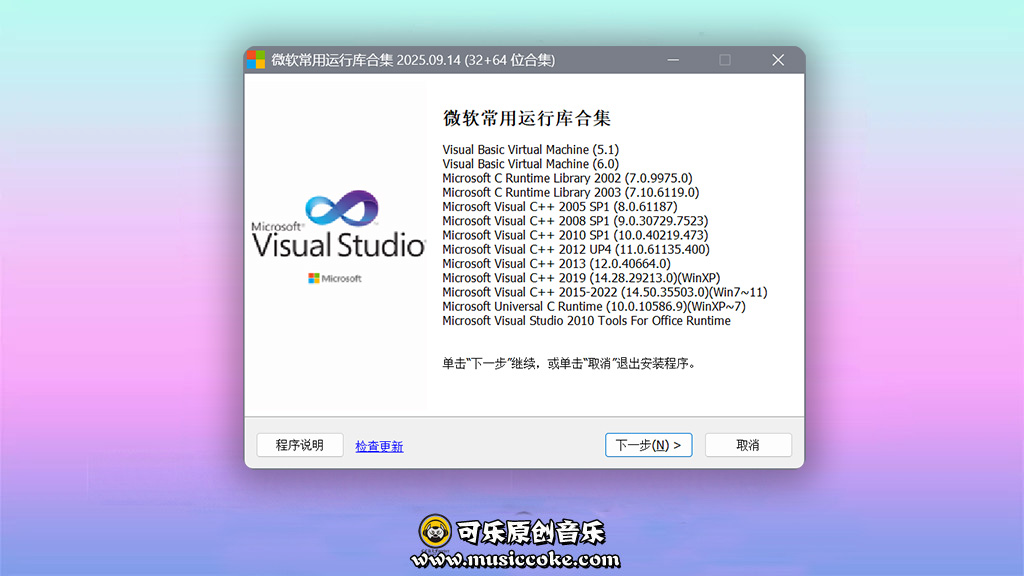Image resolution: width=1024 pixels, height=576 pixels.
Task: Select the 微软常用运行库合集 heading text
Action: click(x=527, y=118)
